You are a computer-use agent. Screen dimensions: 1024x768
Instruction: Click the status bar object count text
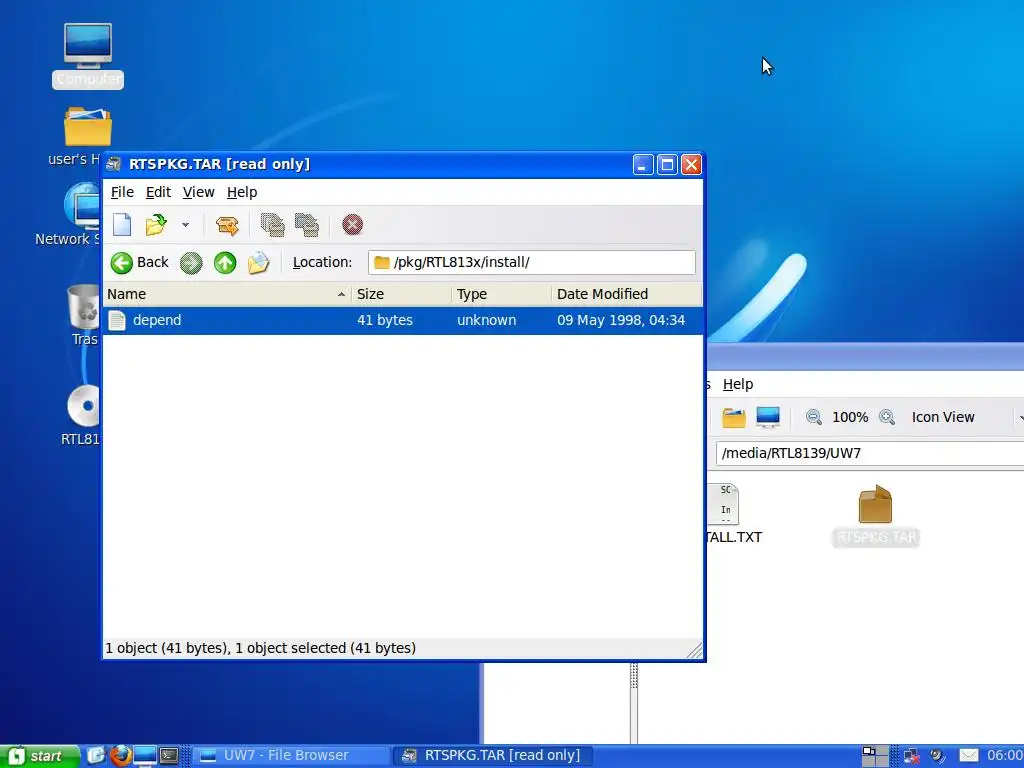[x=261, y=648]
